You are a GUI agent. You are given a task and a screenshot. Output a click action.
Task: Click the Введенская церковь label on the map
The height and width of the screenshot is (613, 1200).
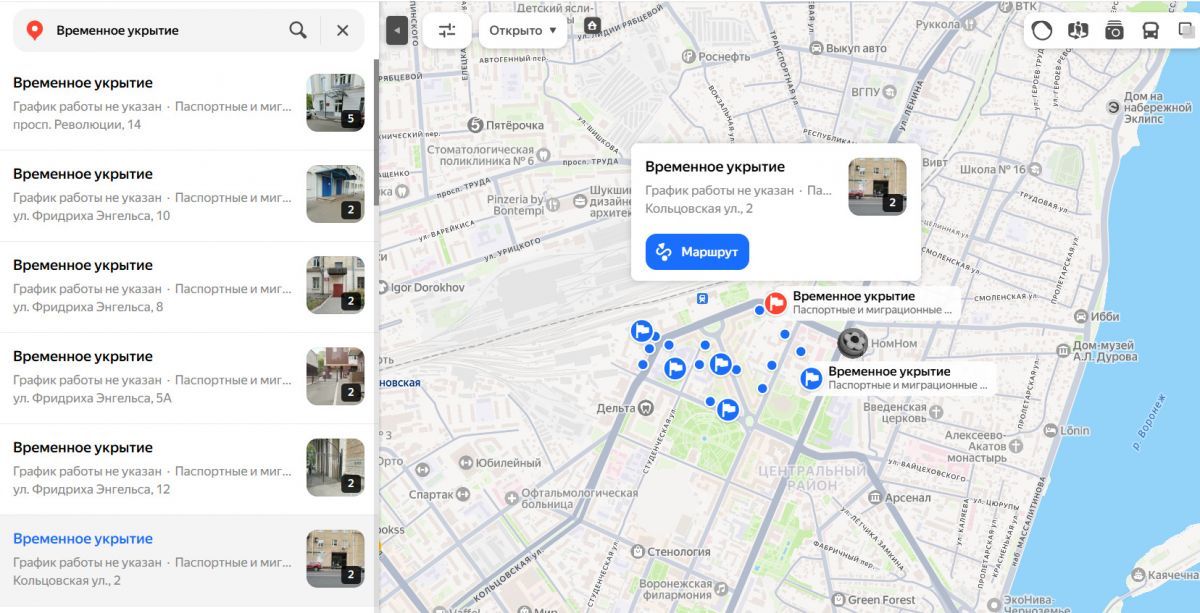[x=896, y=413]
